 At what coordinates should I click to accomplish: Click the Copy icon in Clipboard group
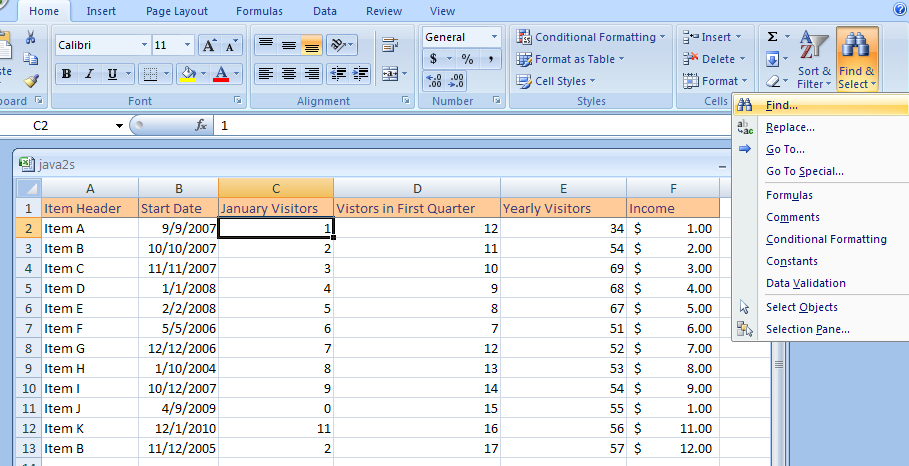coord(31,59)
